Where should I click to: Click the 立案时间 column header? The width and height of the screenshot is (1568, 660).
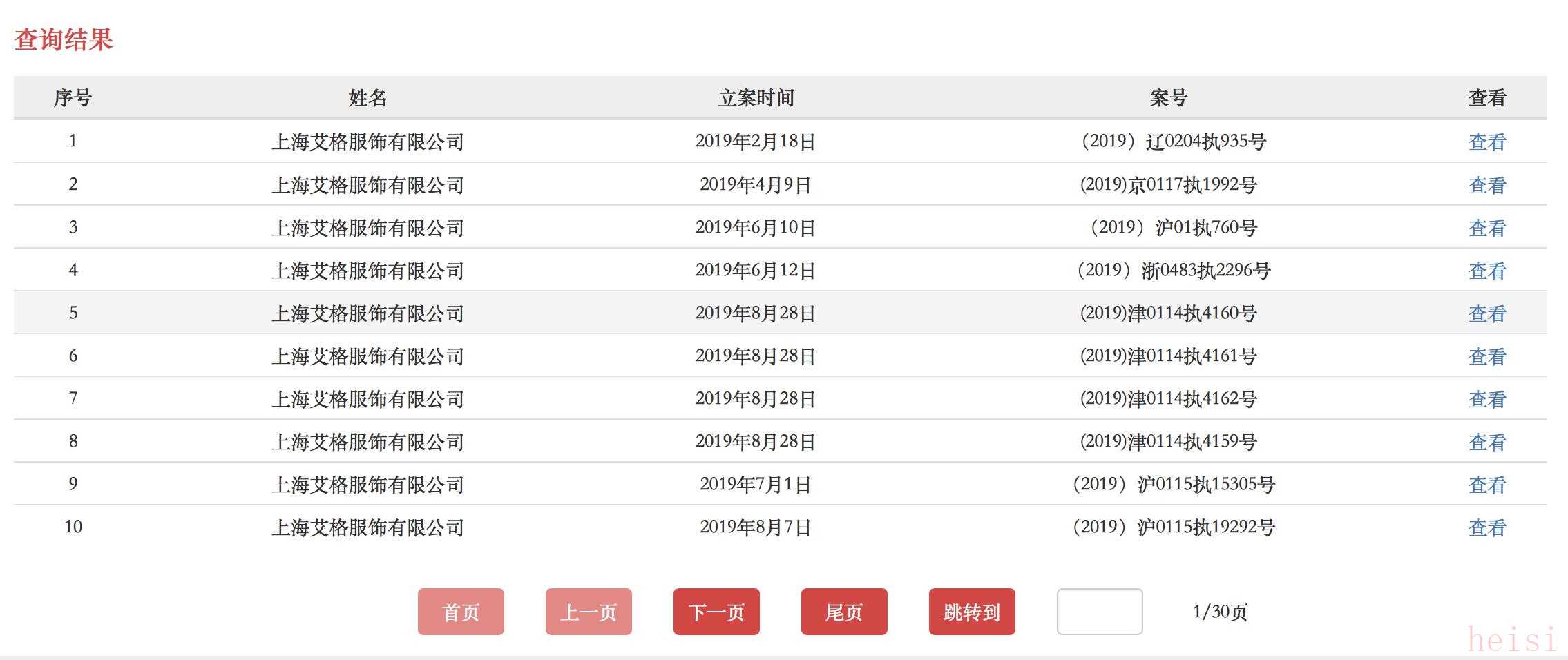[756, 98]
